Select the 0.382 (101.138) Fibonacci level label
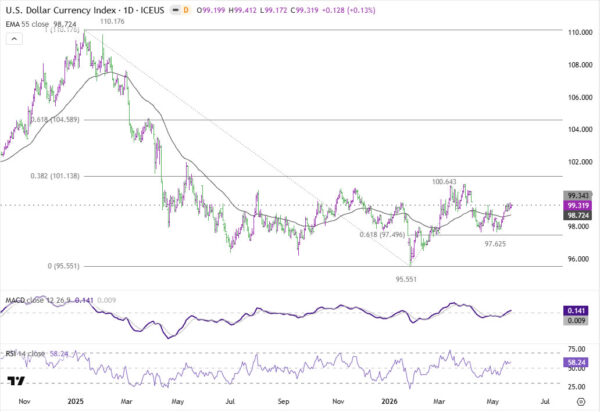This screenshot has height=412, width=600. [55, 176]
